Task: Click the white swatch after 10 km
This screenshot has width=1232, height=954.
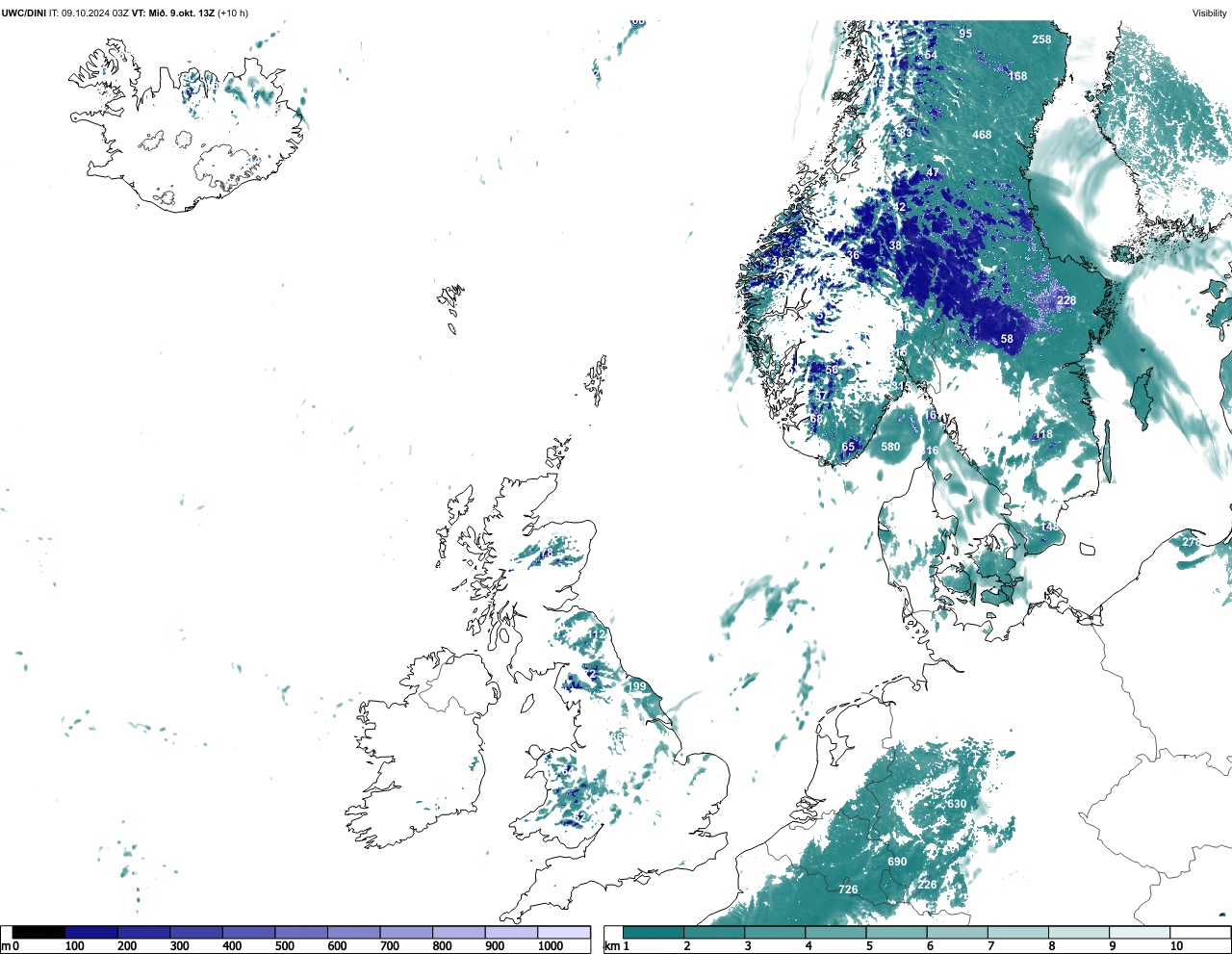Action: click(x=1201, y=932)
